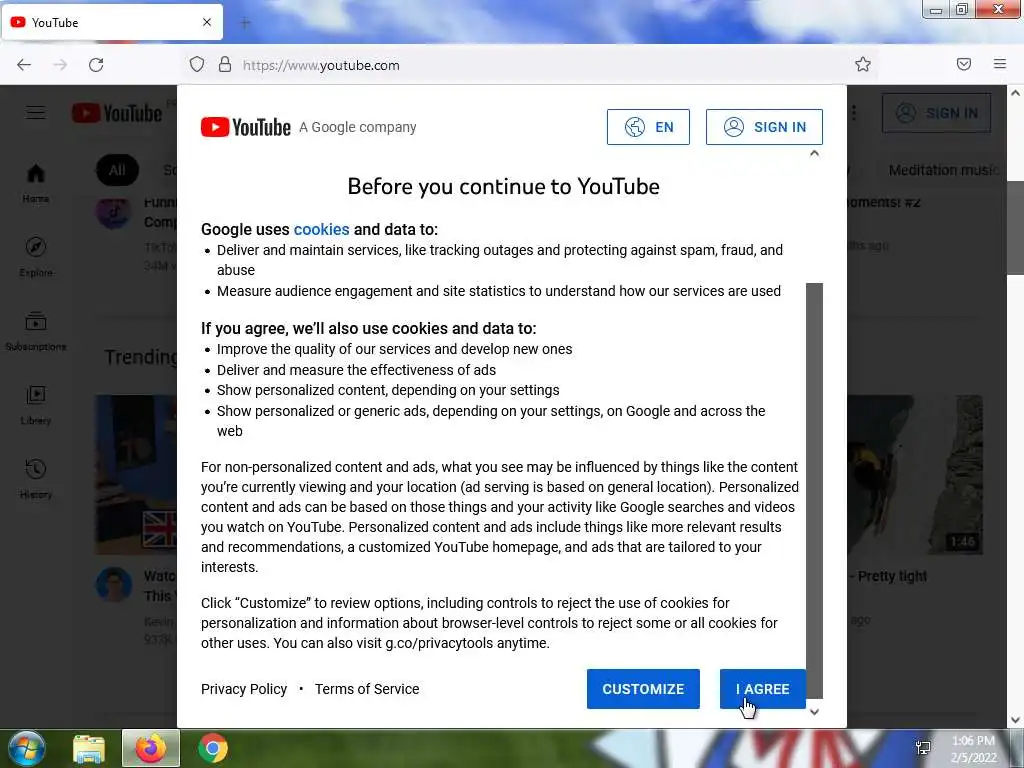Click the browser page scroll up arrow
1024x768 pixels.
(1015, 93)
